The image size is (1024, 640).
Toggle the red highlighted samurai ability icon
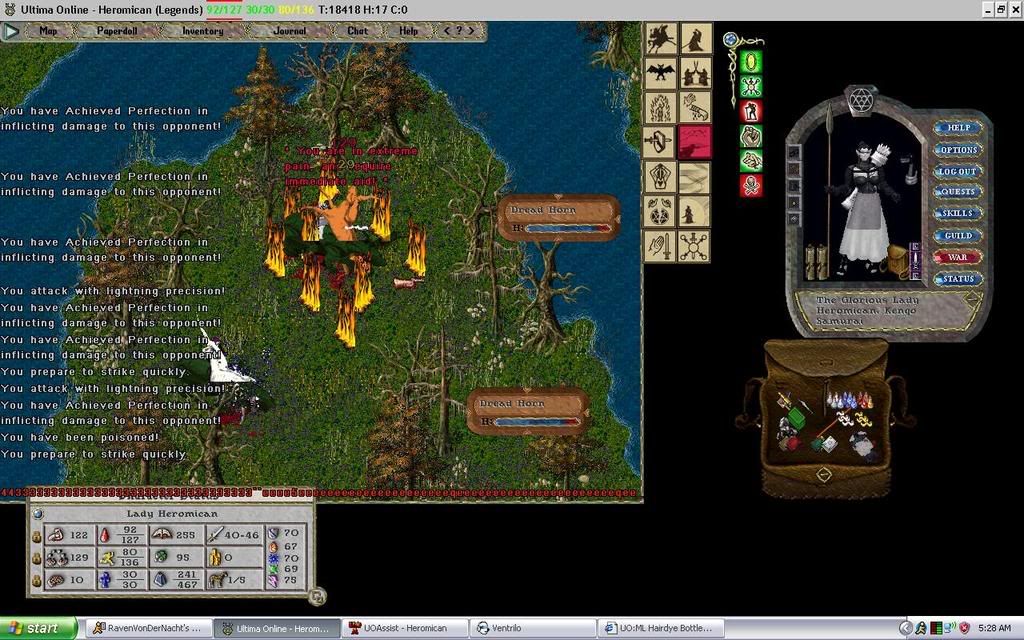click(x=695, y=142)
